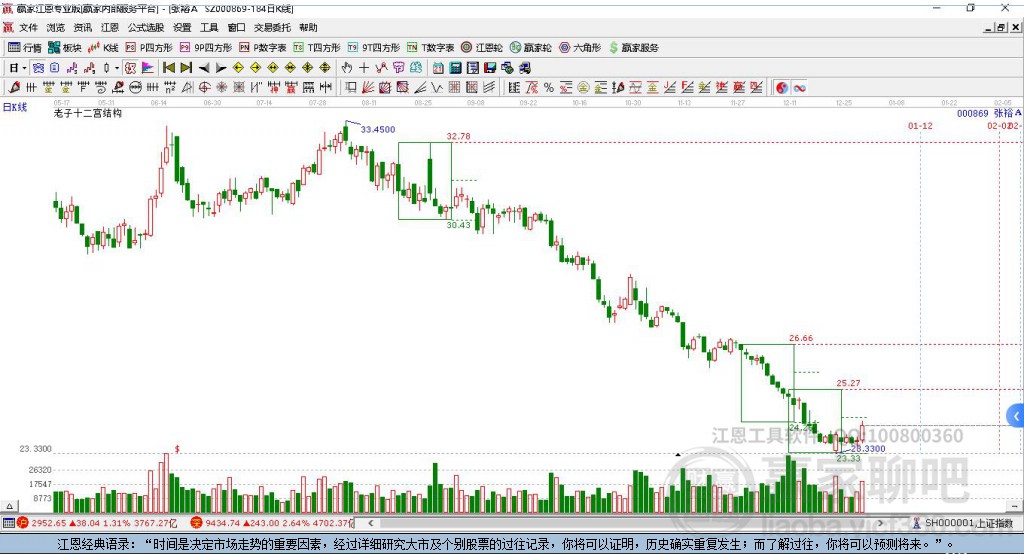Select the hand pan tool

347,68
